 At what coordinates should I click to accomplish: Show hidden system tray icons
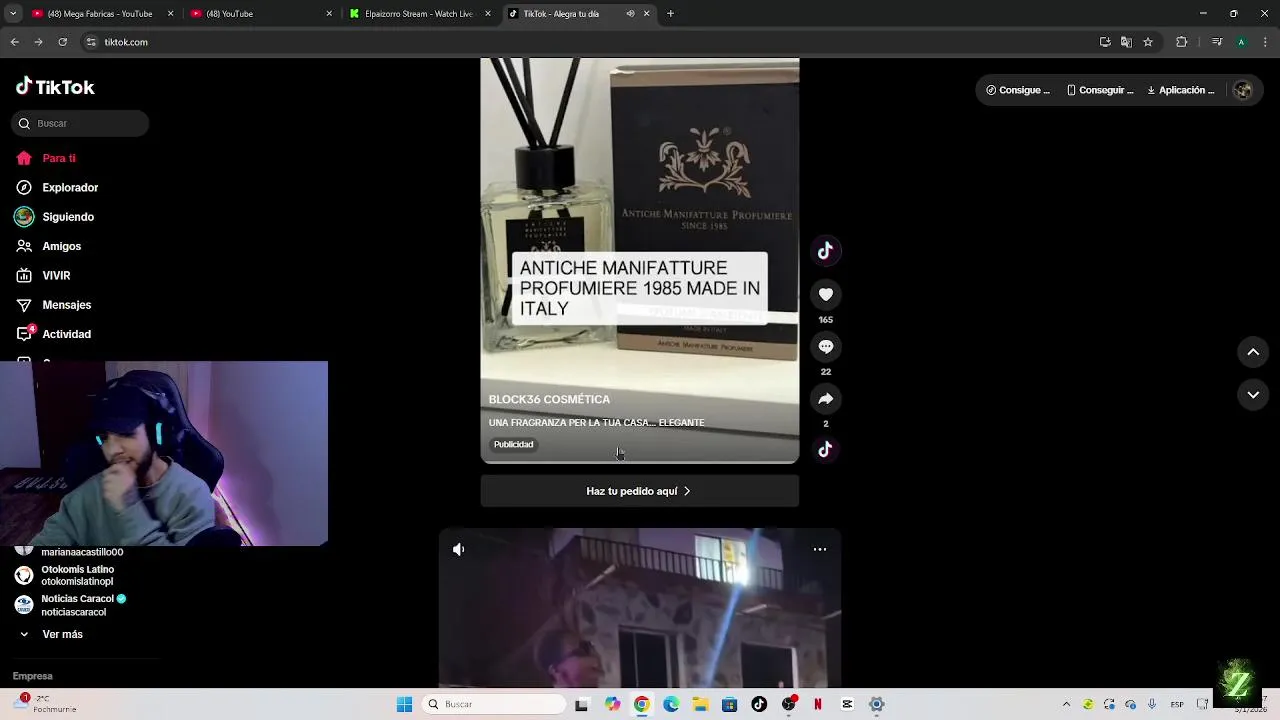[1066, 704]
